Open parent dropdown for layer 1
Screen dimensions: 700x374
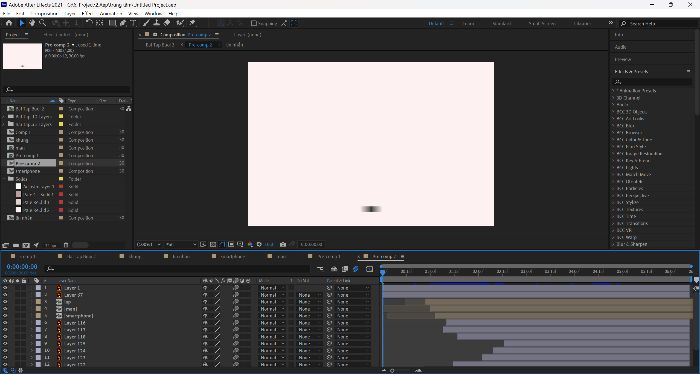353,288
